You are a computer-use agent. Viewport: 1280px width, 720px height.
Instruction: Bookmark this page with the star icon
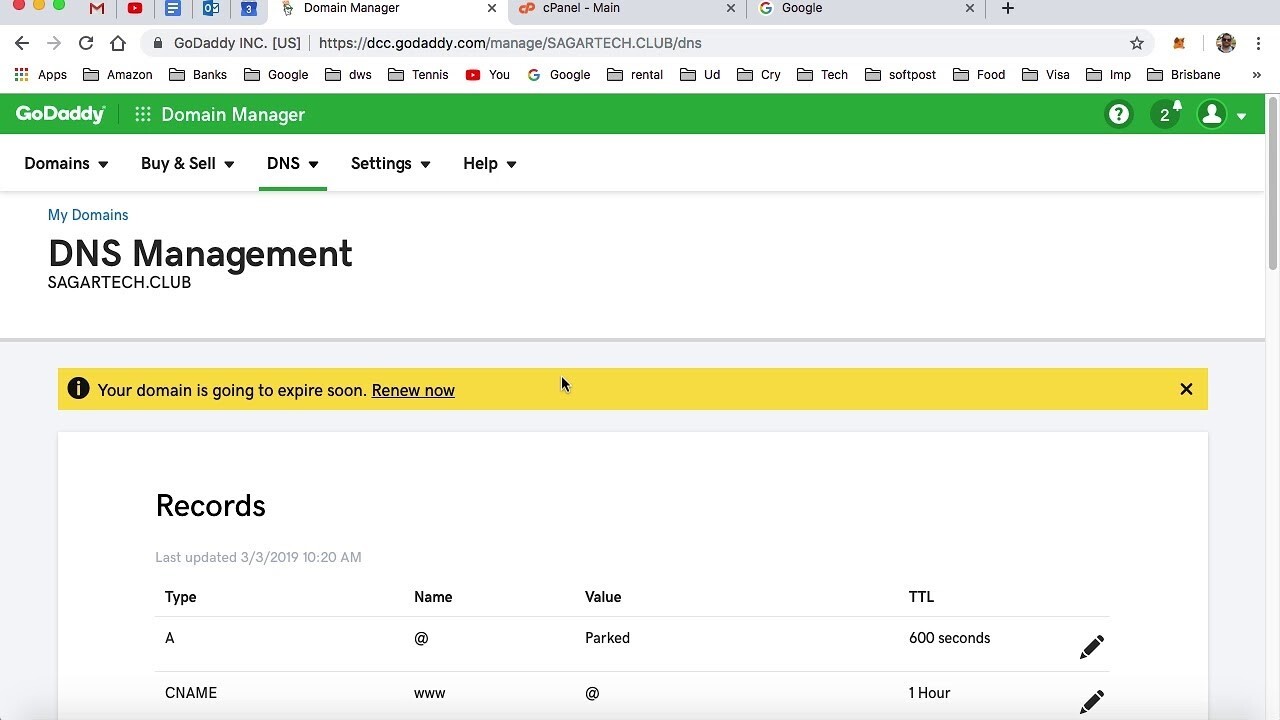1136,43
